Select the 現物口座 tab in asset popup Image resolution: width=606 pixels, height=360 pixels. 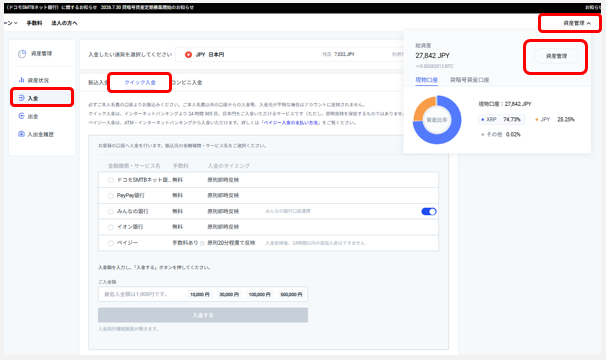tap(427, 80)
